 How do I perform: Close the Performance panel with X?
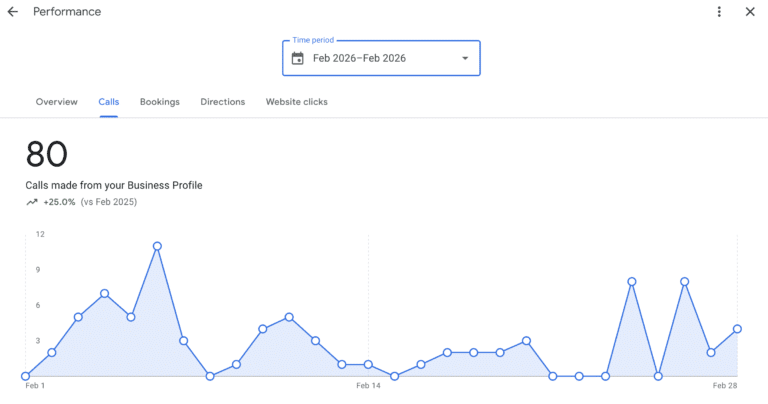(x=750, y=12)
